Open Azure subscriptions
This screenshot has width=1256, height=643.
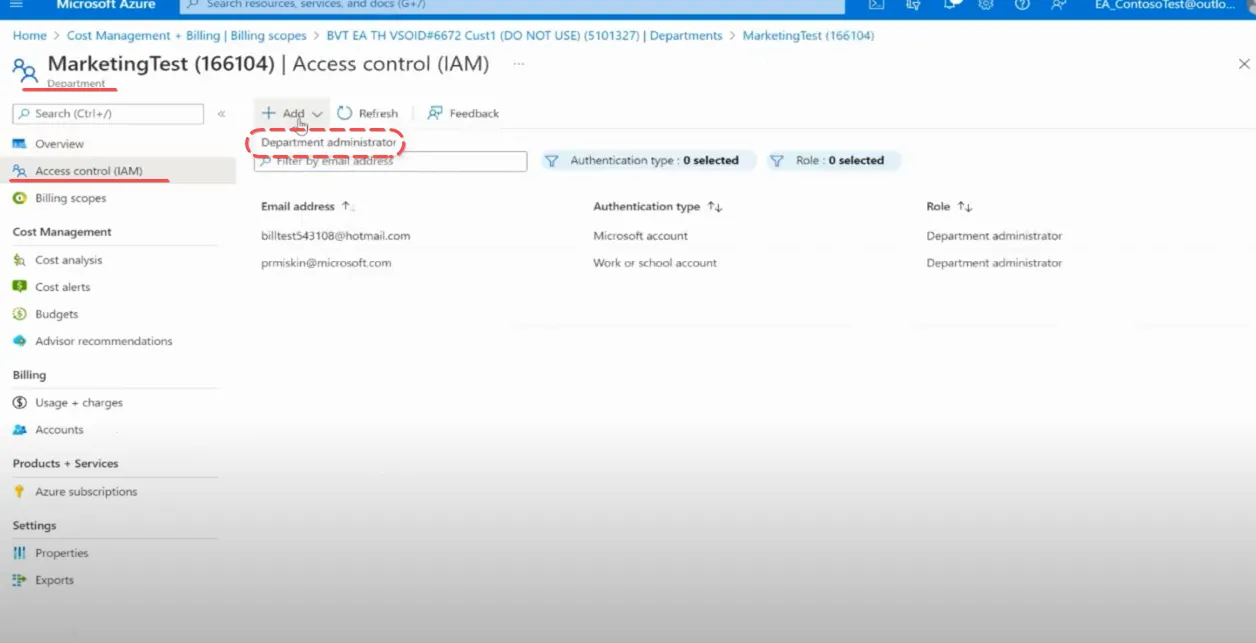86,492
